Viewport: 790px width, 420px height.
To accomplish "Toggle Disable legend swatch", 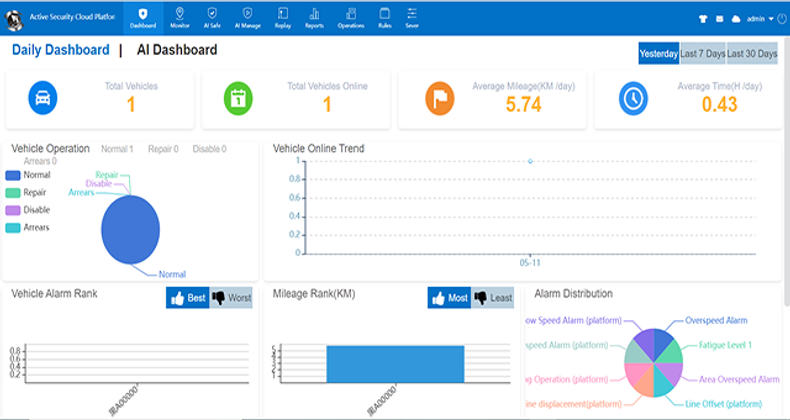I will tap(13, 211).
